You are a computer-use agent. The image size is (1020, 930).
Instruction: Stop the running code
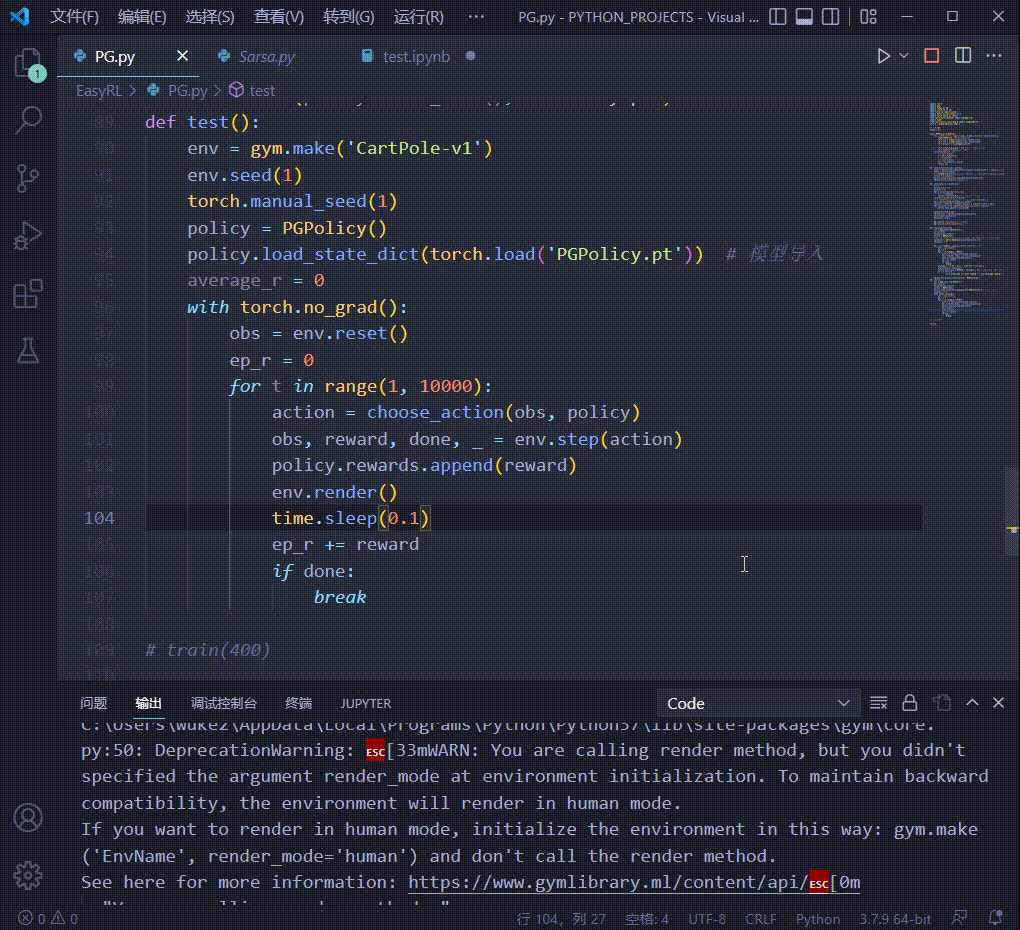click(931, 56)
